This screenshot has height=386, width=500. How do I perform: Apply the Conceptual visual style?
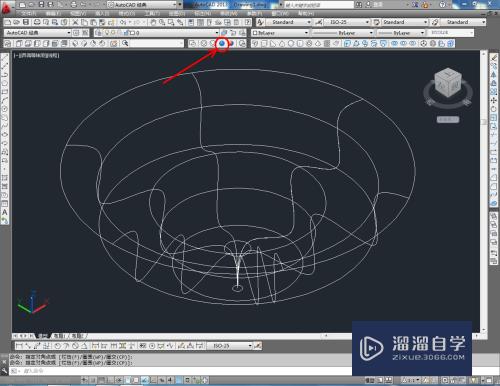point(231,43)
